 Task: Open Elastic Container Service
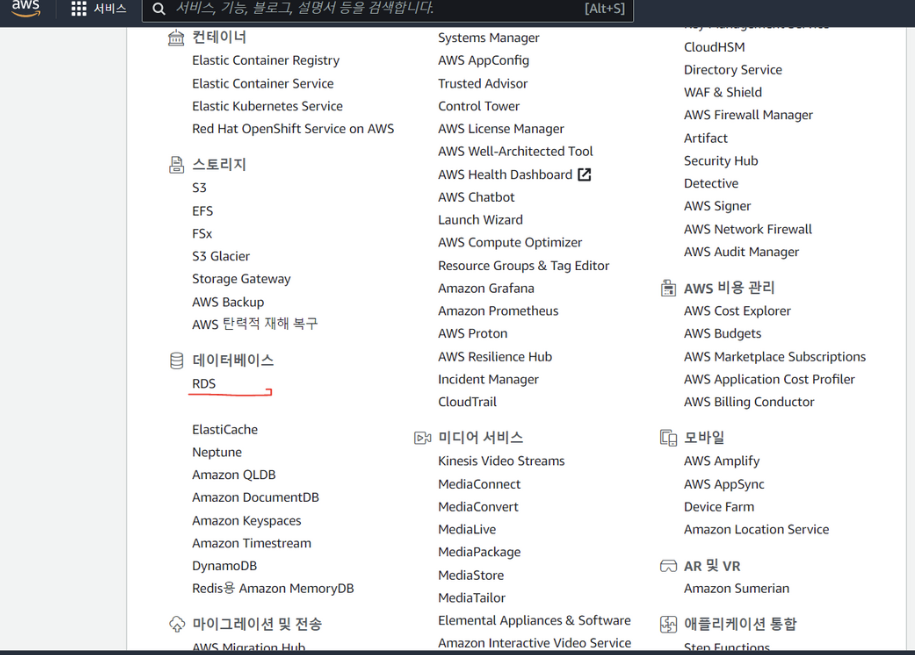pos(263,83)
